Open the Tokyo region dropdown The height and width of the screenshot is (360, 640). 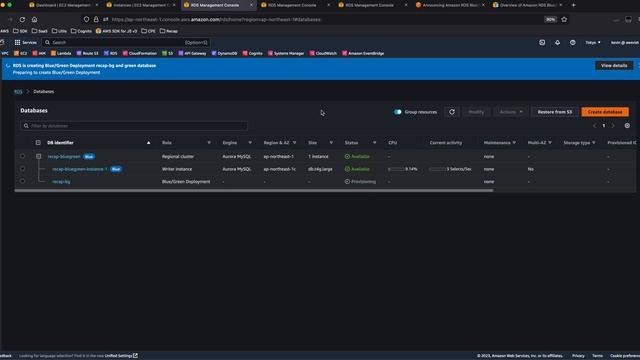pyautogui.click(x=593, y=42)
